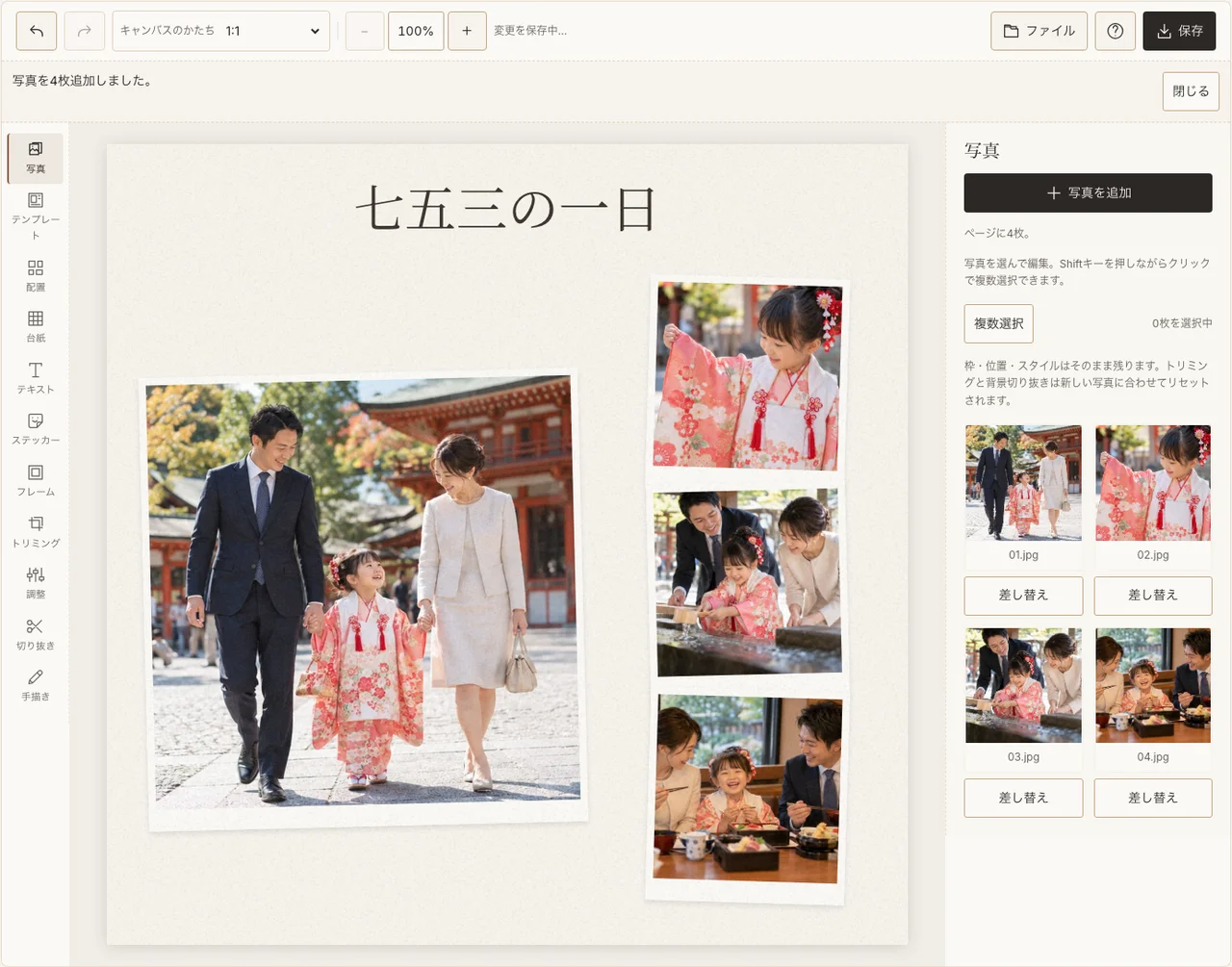Open the 写真 (Photos) sidebar tool

coord(36,158)
